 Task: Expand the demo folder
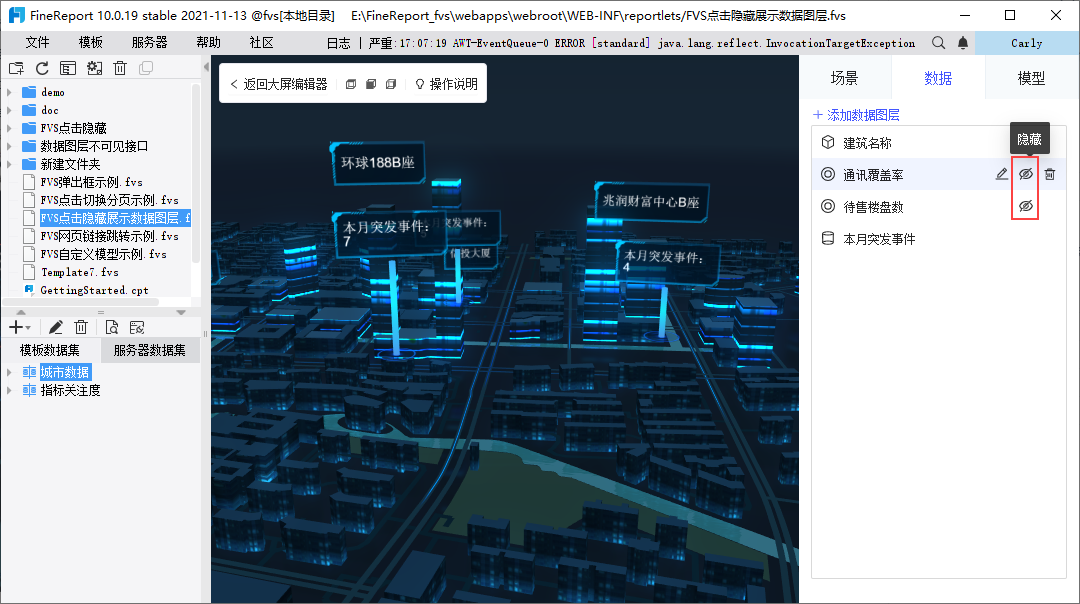click(9, 92)
